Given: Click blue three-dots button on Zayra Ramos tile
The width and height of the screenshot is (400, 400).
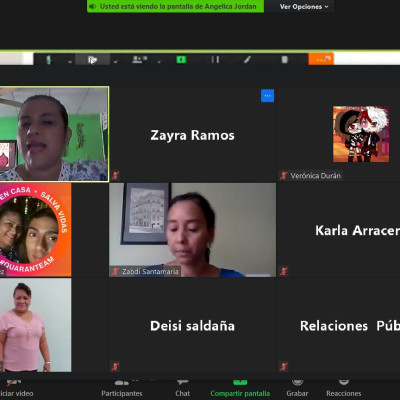Looking at the screenshot, I should 267,96.
